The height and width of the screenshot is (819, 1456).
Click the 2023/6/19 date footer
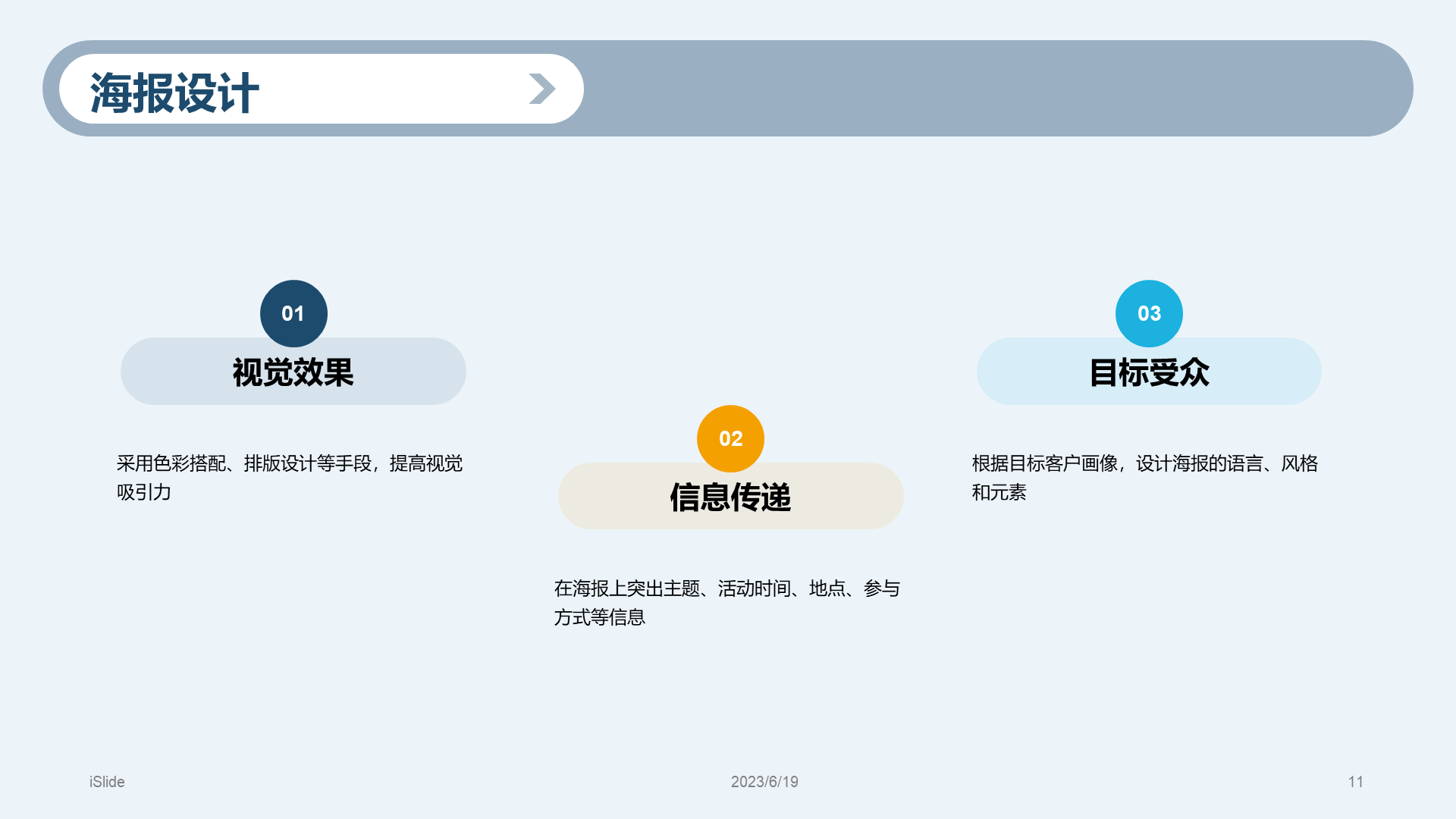point(764,782)
